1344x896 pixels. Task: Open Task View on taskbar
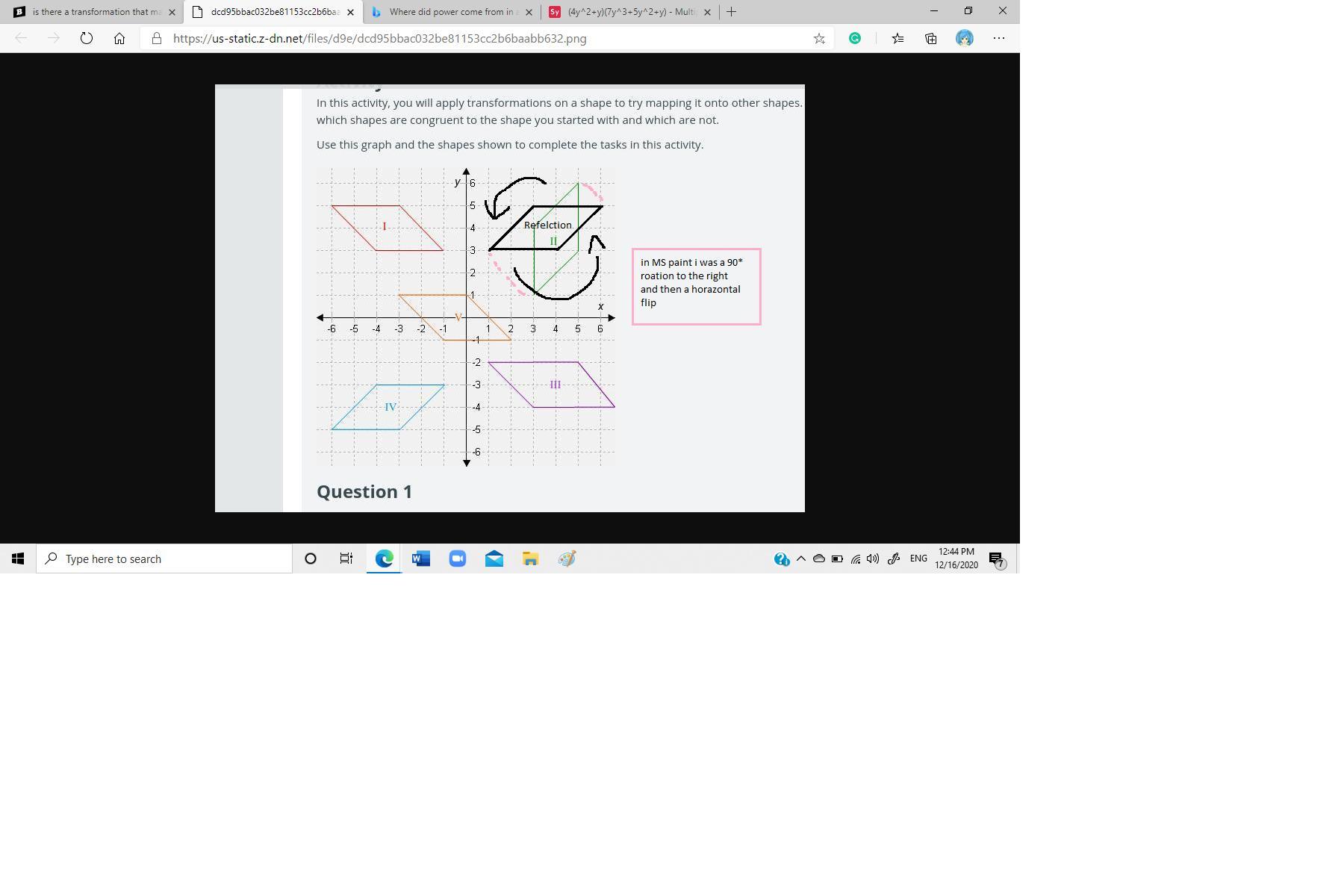[x=346, y=559]
